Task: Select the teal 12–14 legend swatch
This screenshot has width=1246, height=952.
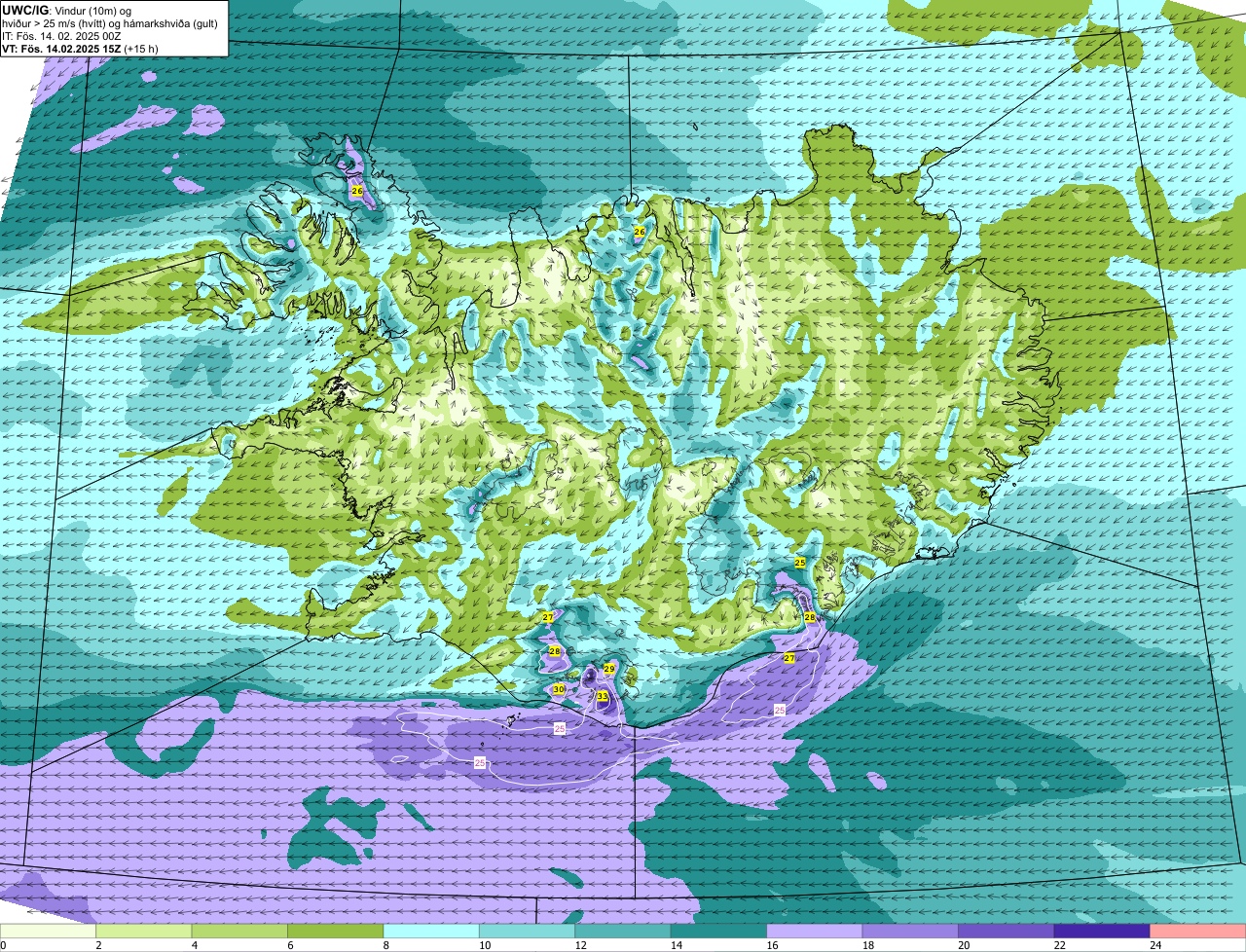Action: point(623,932)
